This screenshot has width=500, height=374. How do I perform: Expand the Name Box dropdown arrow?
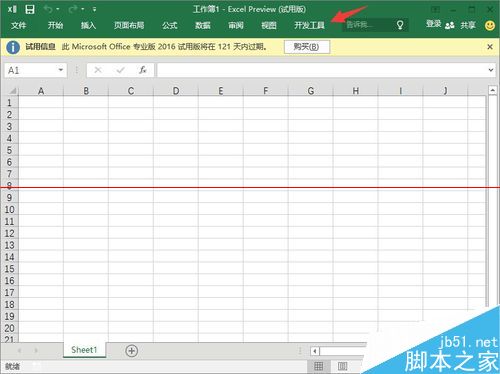pos(61,70)
